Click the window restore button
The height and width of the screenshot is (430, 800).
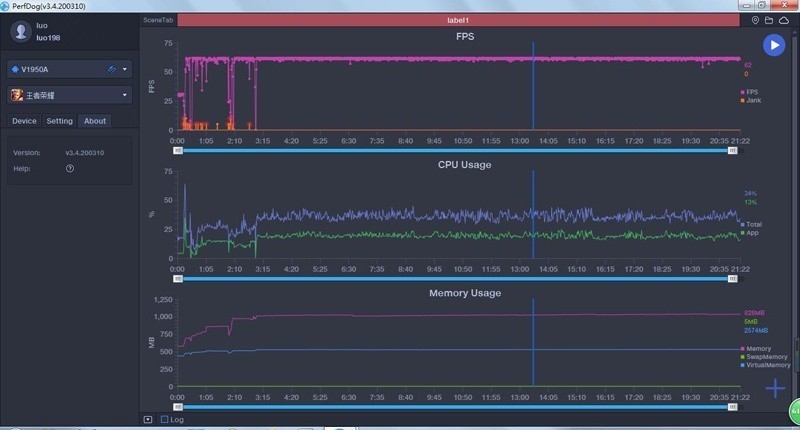point(761,5)
